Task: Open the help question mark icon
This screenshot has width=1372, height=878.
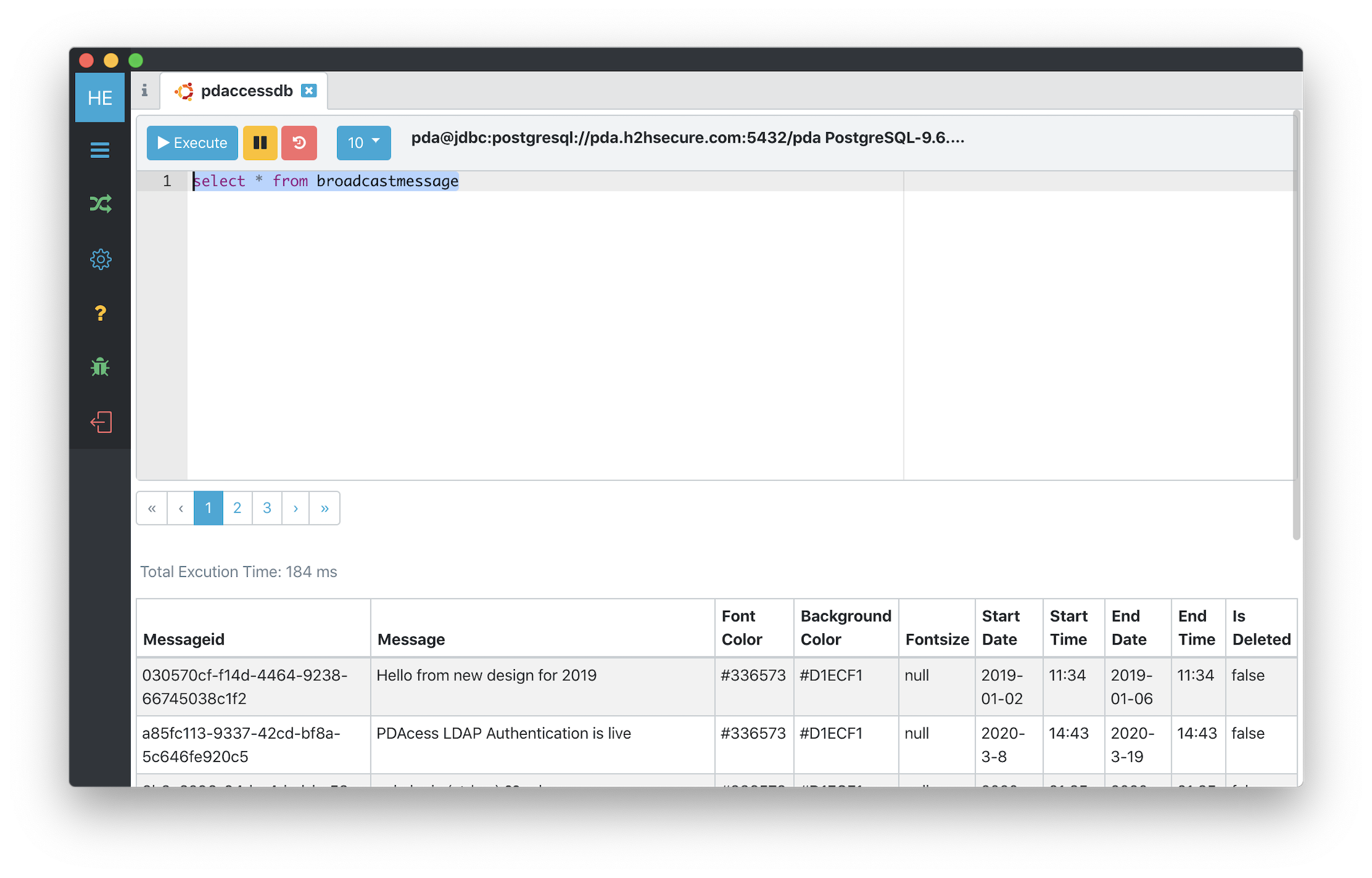Action: click(100, 313)
